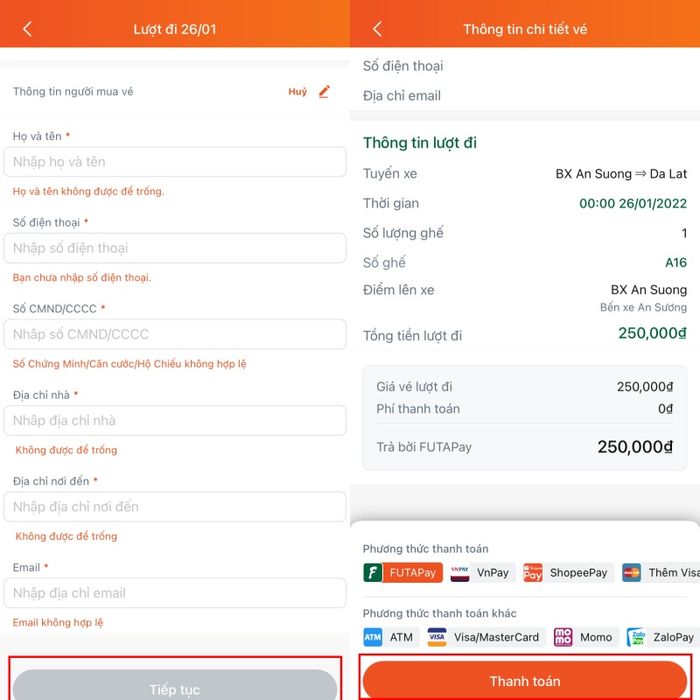The image size is (700, 700).
Task: Go back from the Thông tin chi tiết vé screen
Action: 377,29
